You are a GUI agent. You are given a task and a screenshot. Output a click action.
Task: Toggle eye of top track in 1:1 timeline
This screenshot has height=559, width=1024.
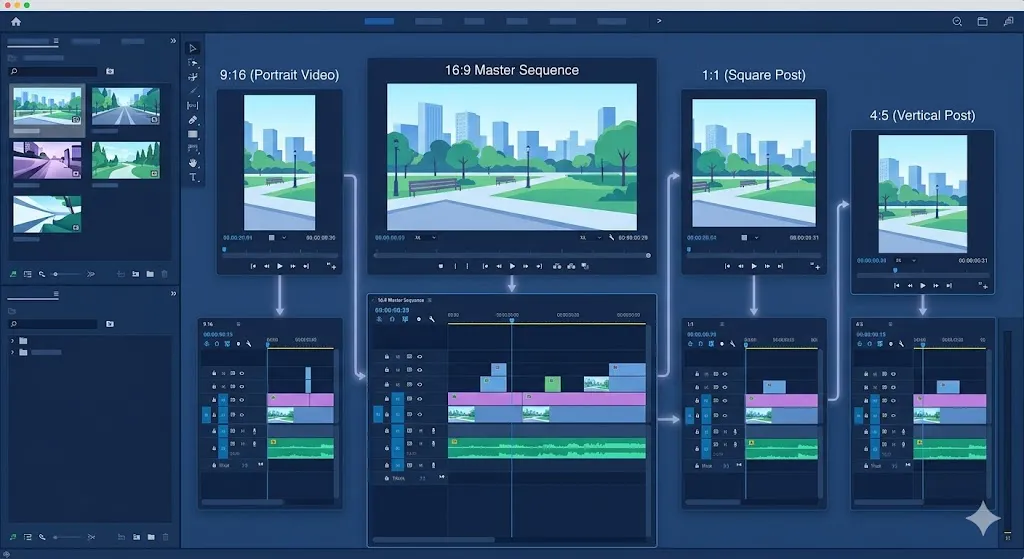click(x=725, y=374)
